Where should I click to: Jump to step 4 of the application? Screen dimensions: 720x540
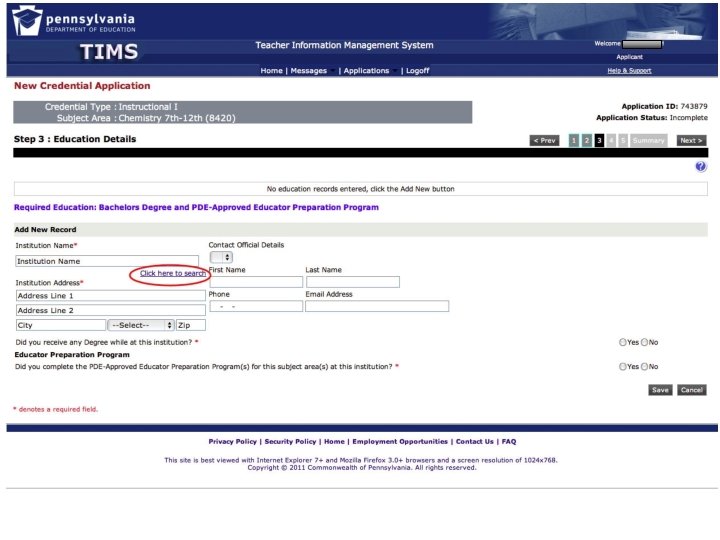coord(611,141)
